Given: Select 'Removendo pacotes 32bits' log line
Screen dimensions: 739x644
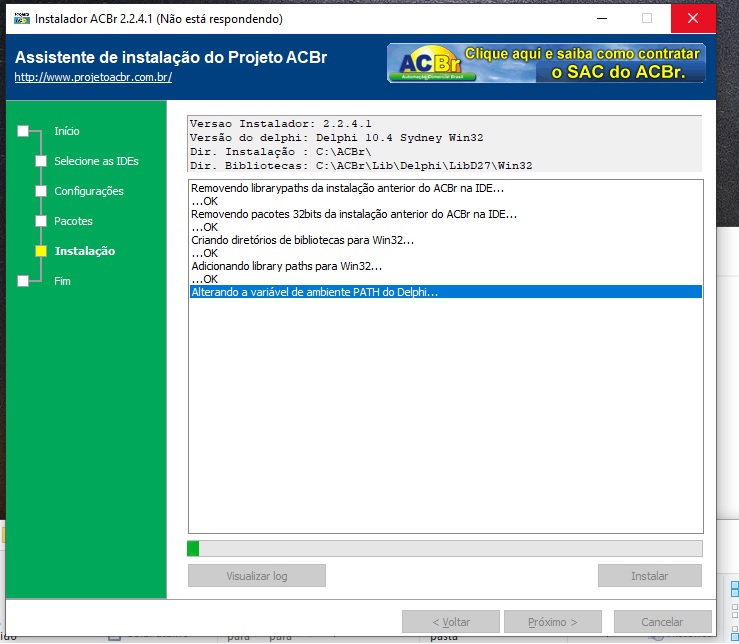Looking at the screenshot, I should pos(446,214).
